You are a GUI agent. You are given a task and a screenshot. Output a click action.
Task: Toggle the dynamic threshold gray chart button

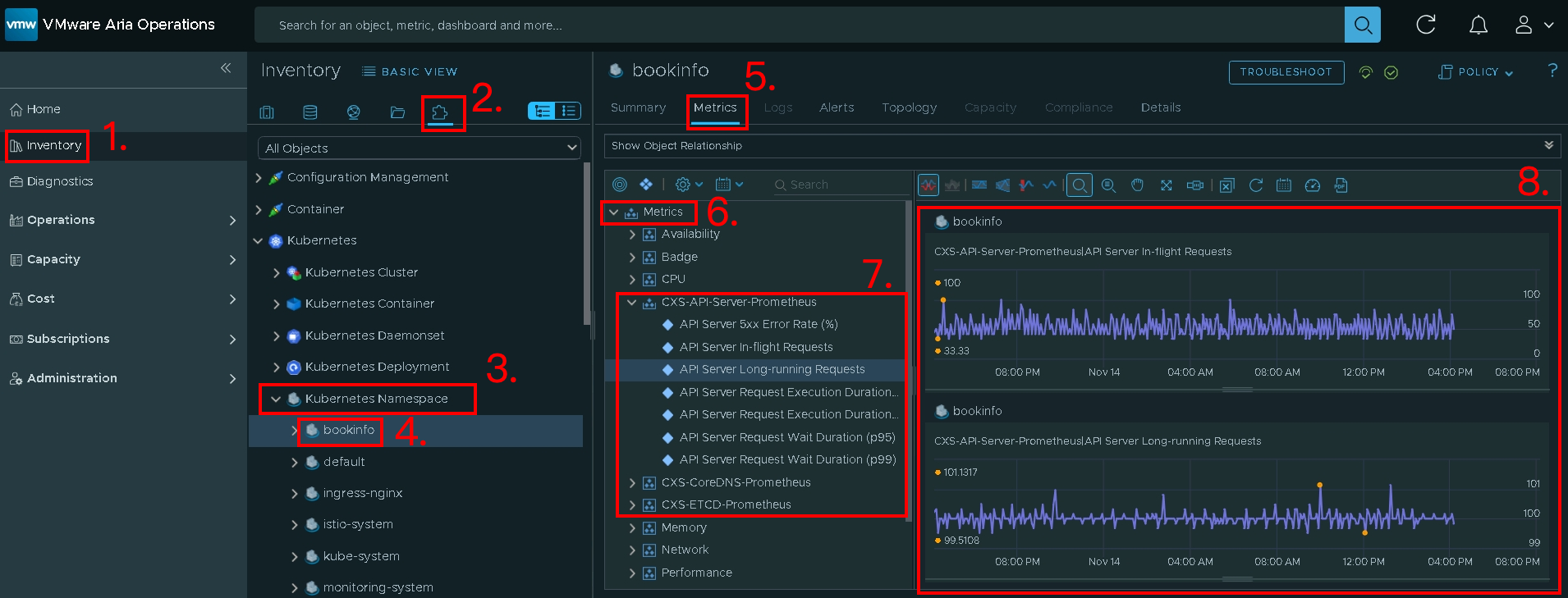(x=952, y=185)
